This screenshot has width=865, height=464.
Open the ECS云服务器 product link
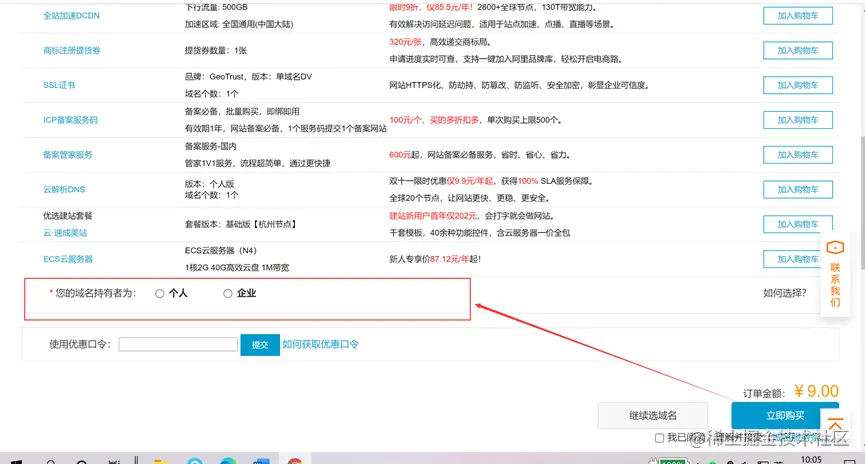pyautogui.click(x=68, y=259)
